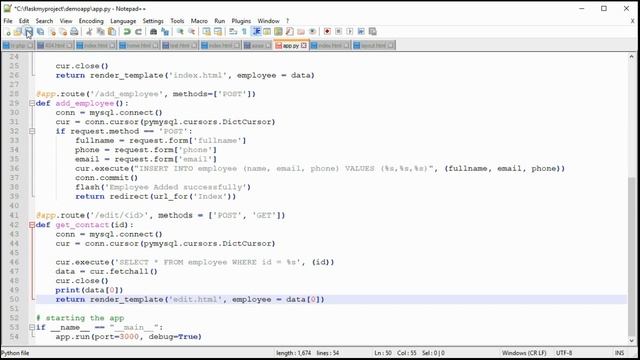Click the length : 1,674 status text
The height and width of the screenshot is (360, 640).
point(293,353)
